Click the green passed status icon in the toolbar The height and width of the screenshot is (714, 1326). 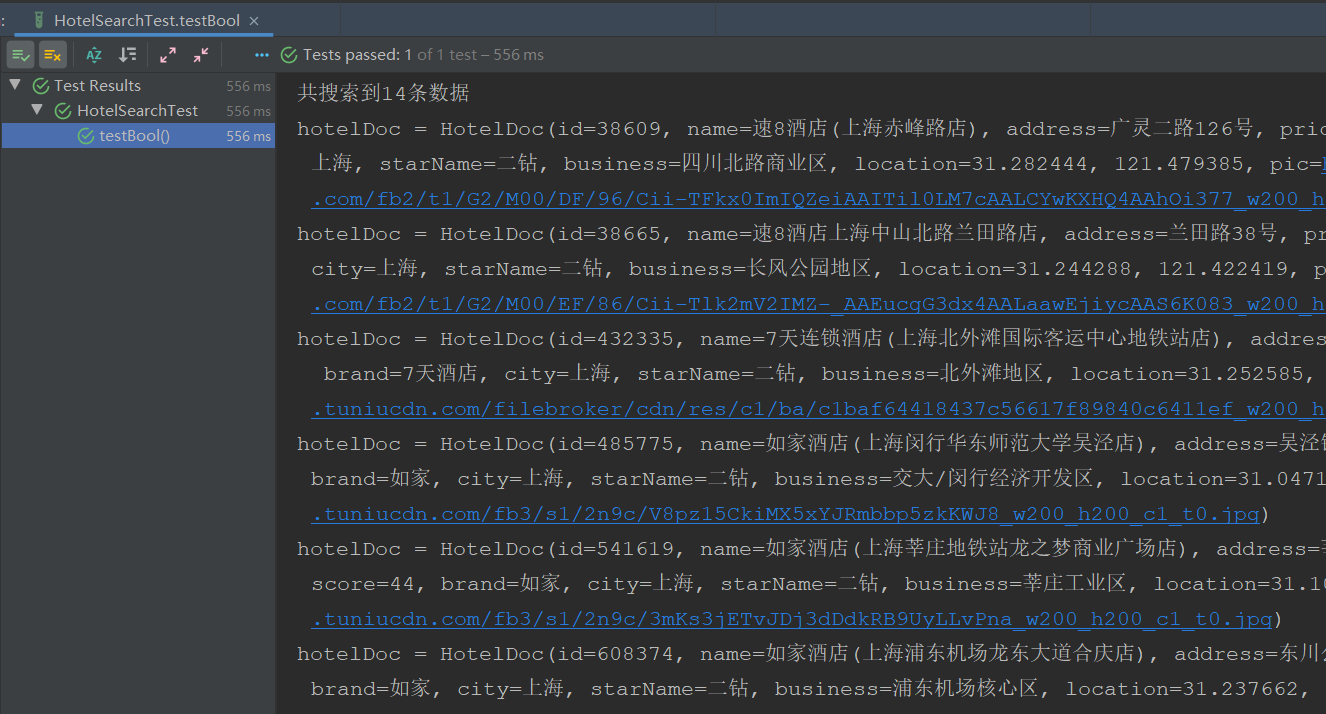click(289, 55)
